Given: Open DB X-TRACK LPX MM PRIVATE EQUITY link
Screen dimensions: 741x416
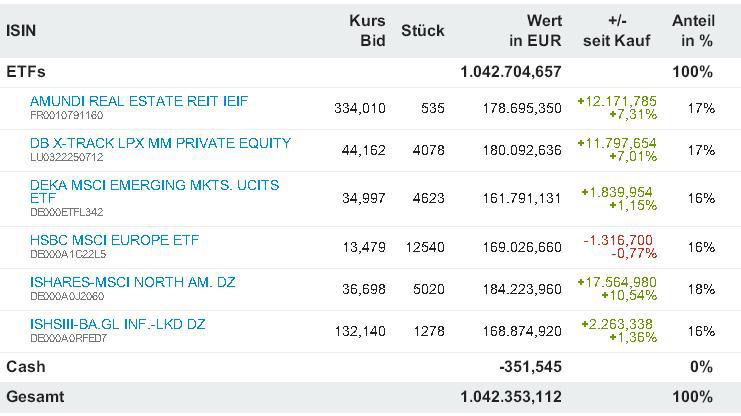Looking at the screenshot, I should pos(160,143).
